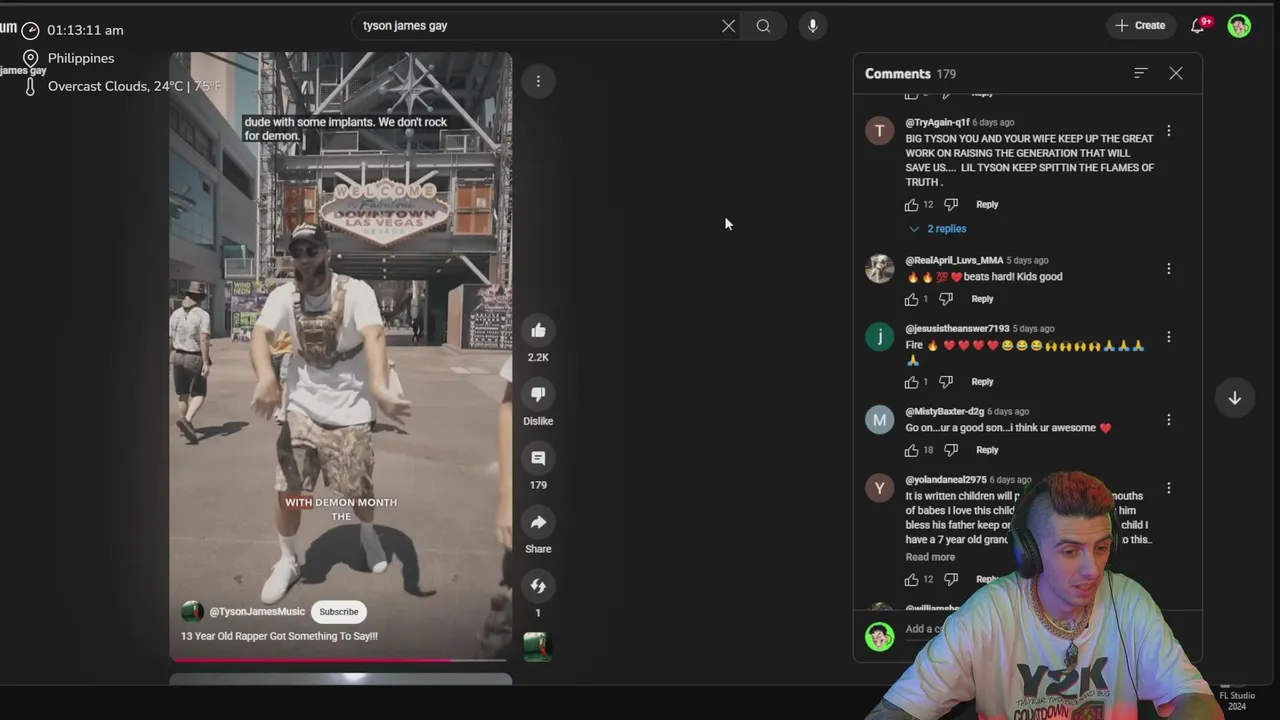Reply to the jesusistheanswer7193 comment
1280x720 pixels.
[x=982, y=382]
